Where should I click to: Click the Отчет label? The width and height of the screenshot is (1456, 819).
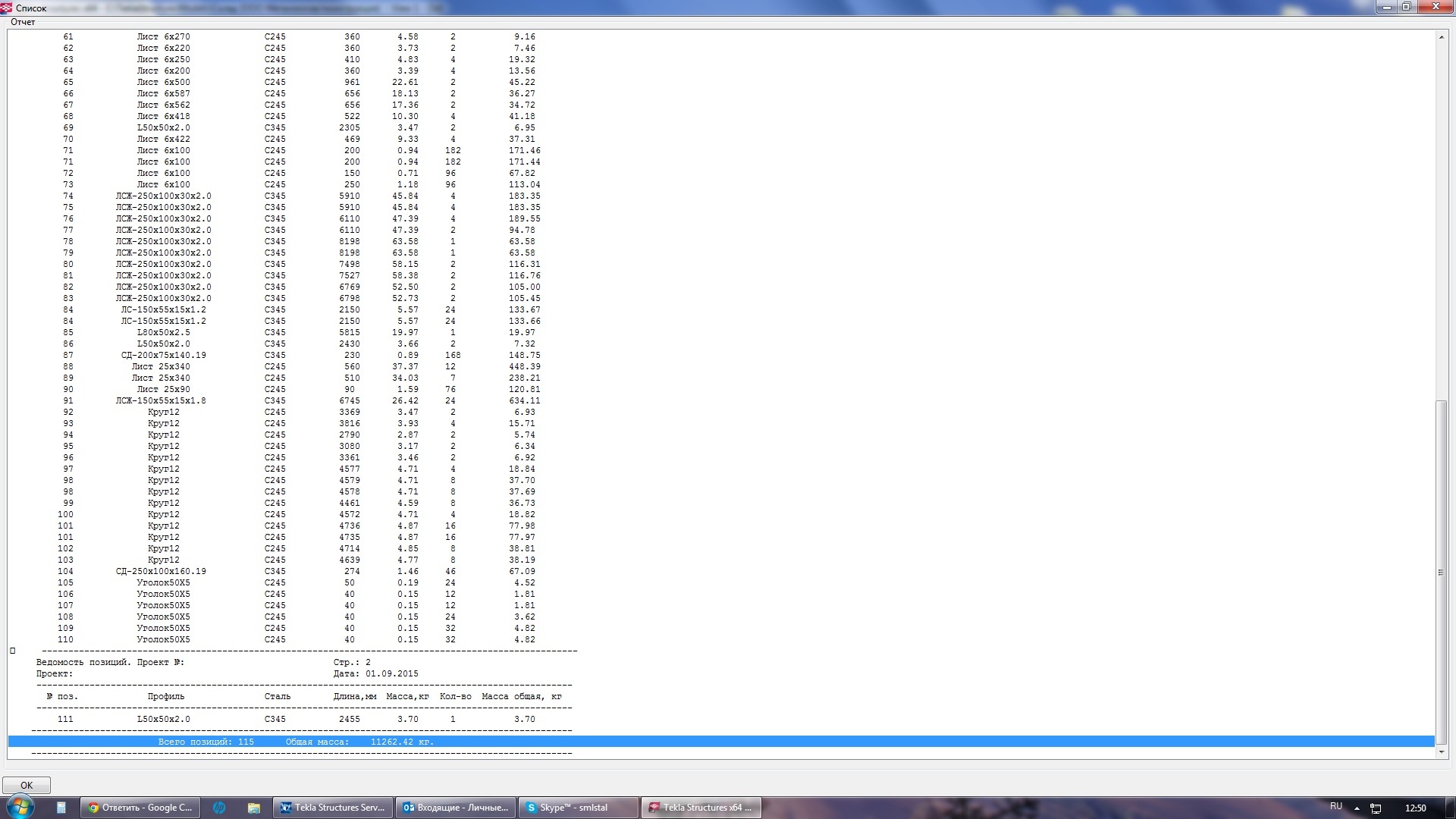(23, 22)
